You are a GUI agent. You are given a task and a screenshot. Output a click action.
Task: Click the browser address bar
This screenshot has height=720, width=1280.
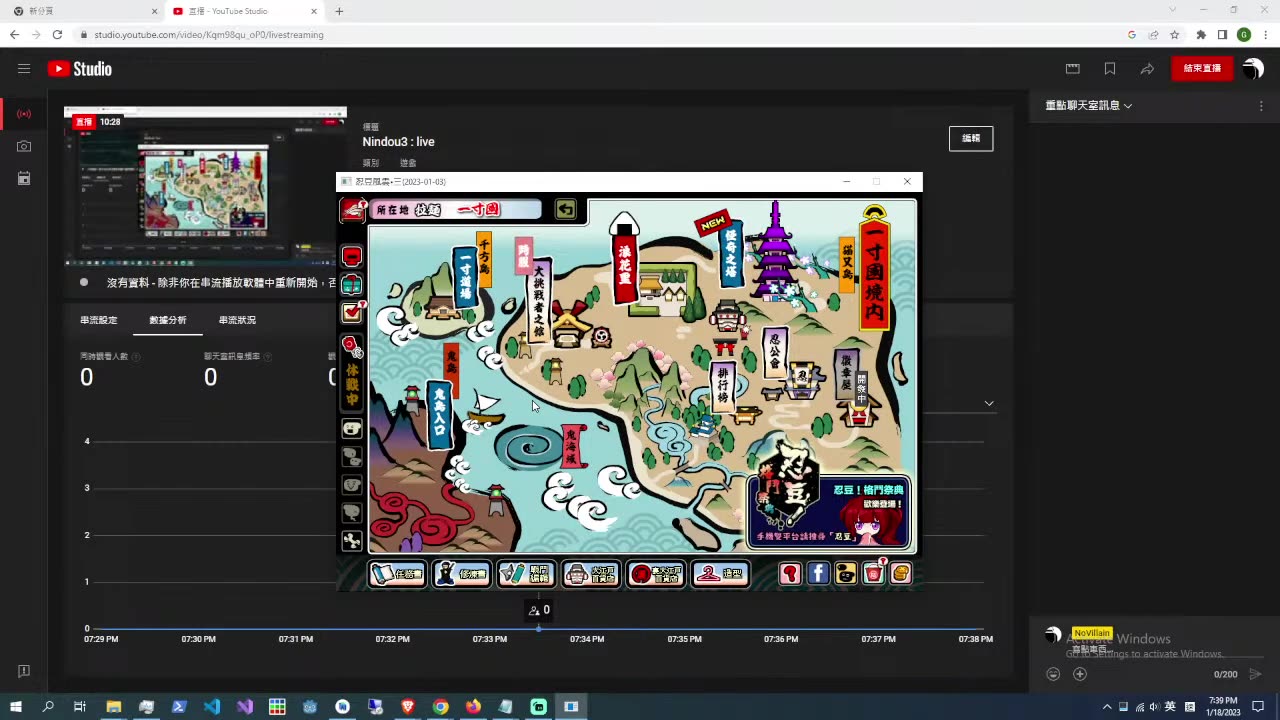pyautogui.click(x=600, y=34)
